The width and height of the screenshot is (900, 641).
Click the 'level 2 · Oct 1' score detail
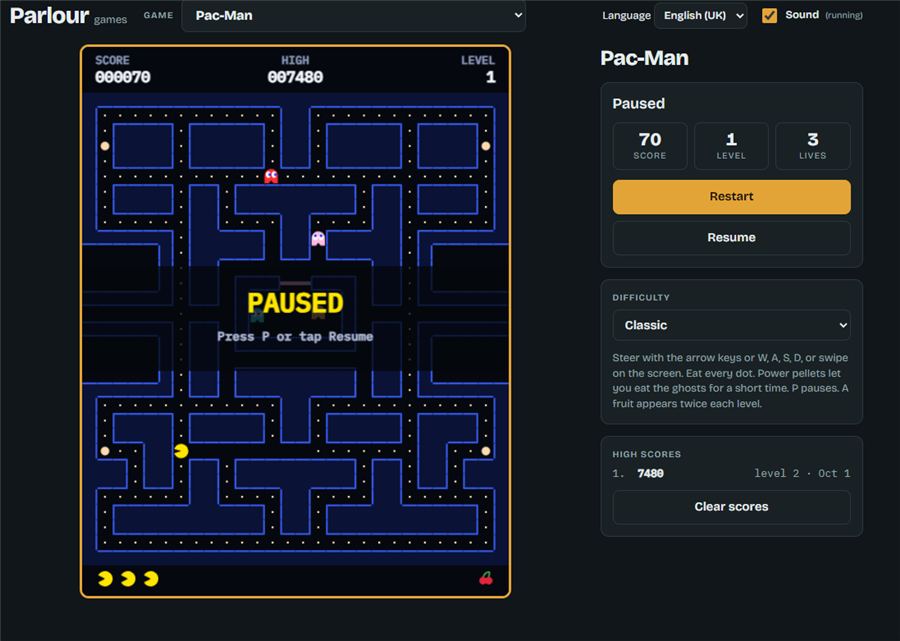(802, 473)
